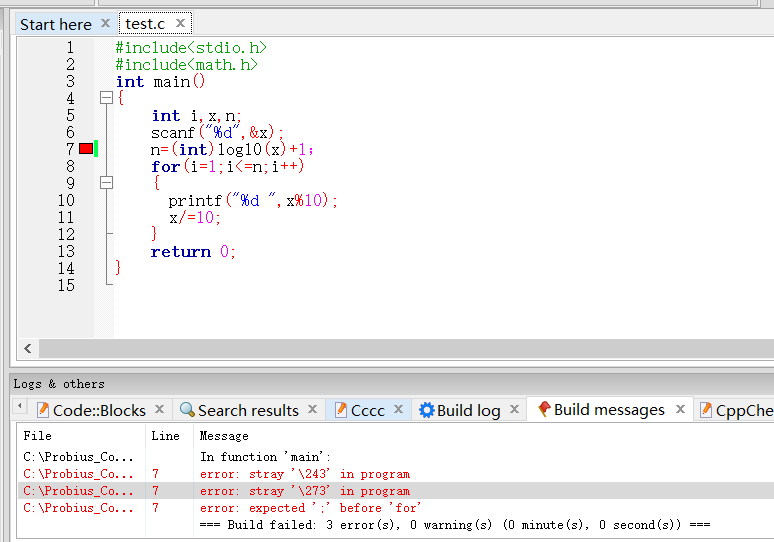Click the scanf statement on line 6
774x542 pixels.
click(217, 132)
